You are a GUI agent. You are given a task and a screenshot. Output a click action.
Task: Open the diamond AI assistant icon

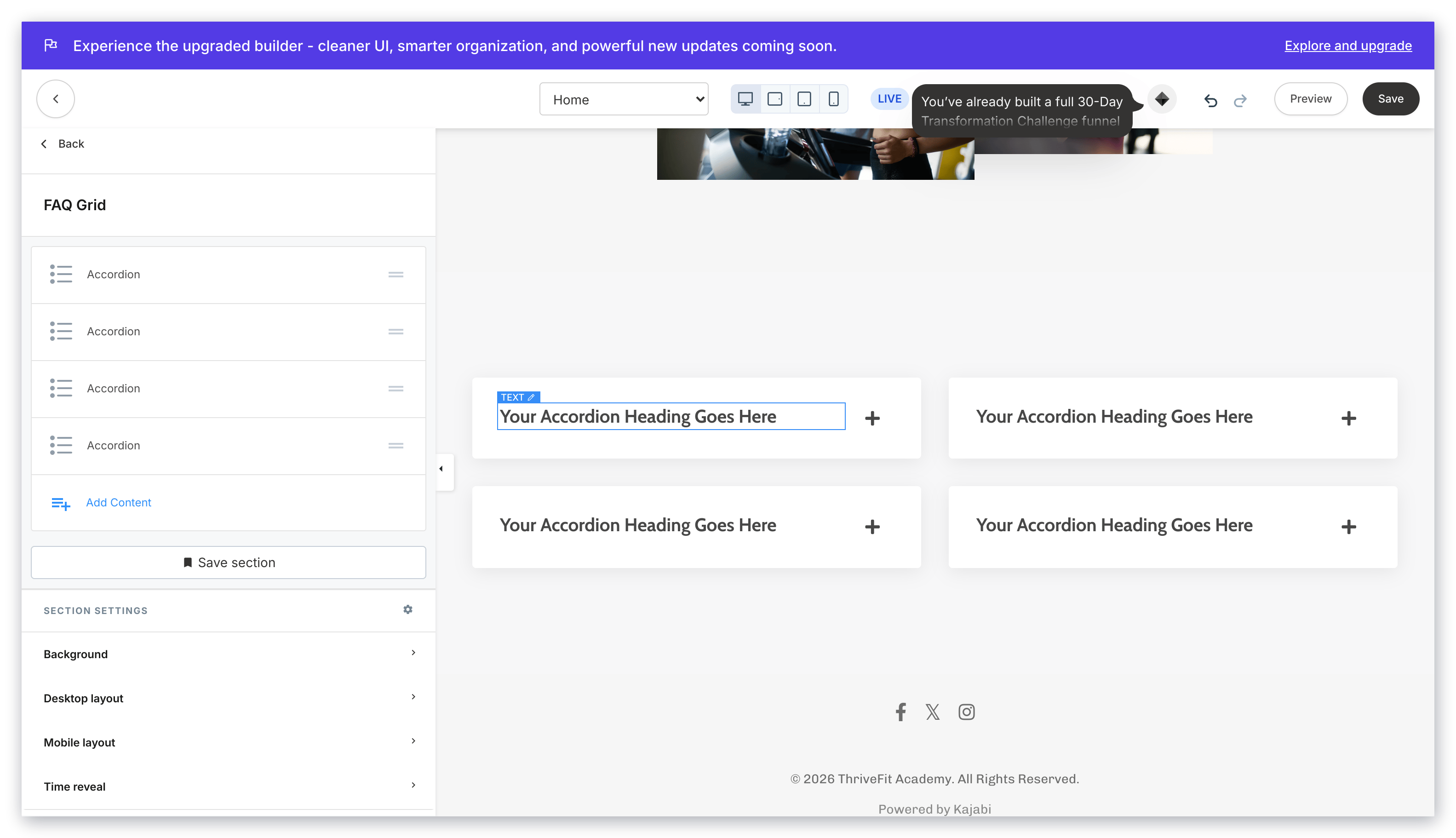(1161, 99)
